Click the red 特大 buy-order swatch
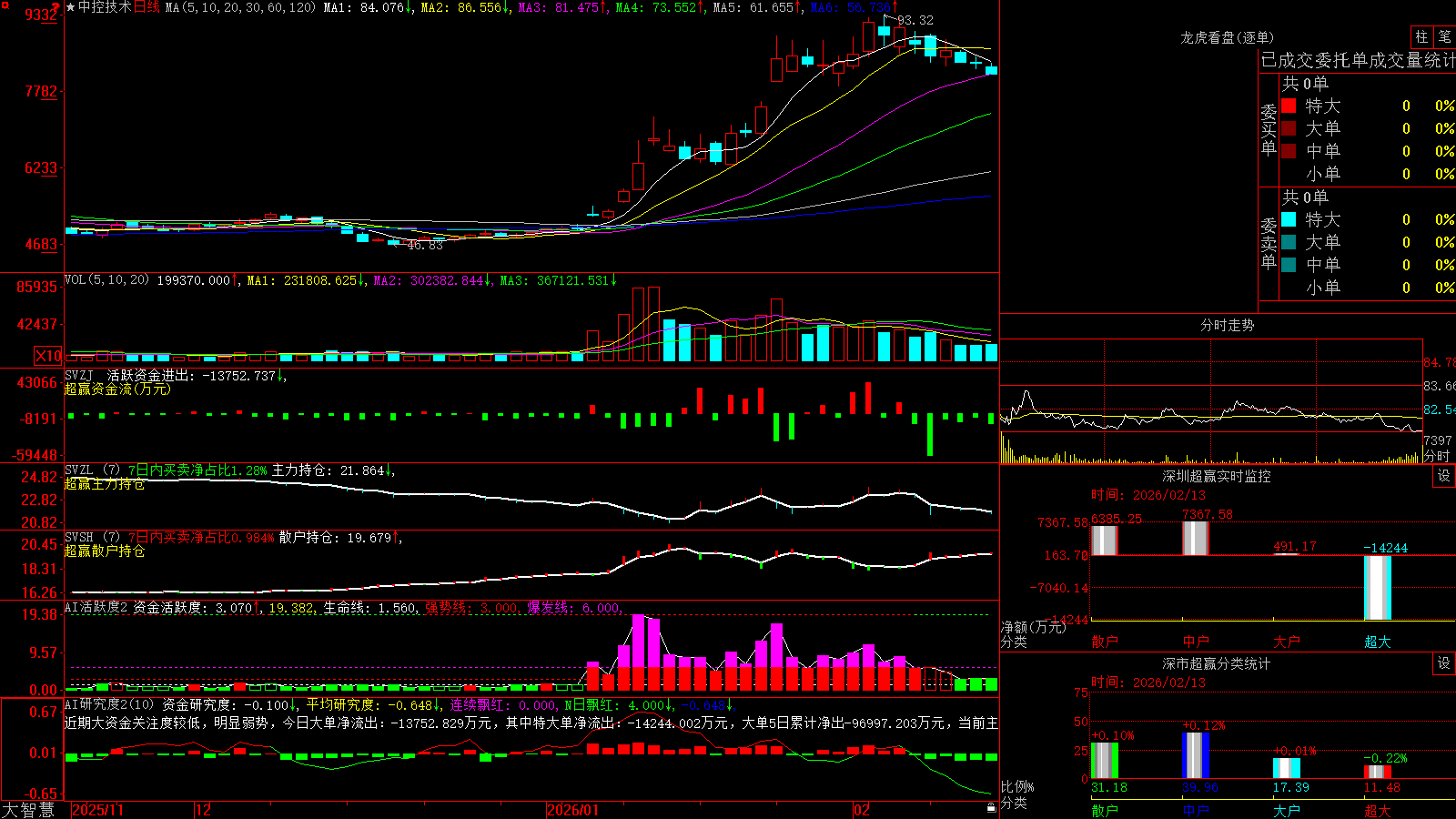The width and height of the screenshot is (1456, 819). (1289, 106)
